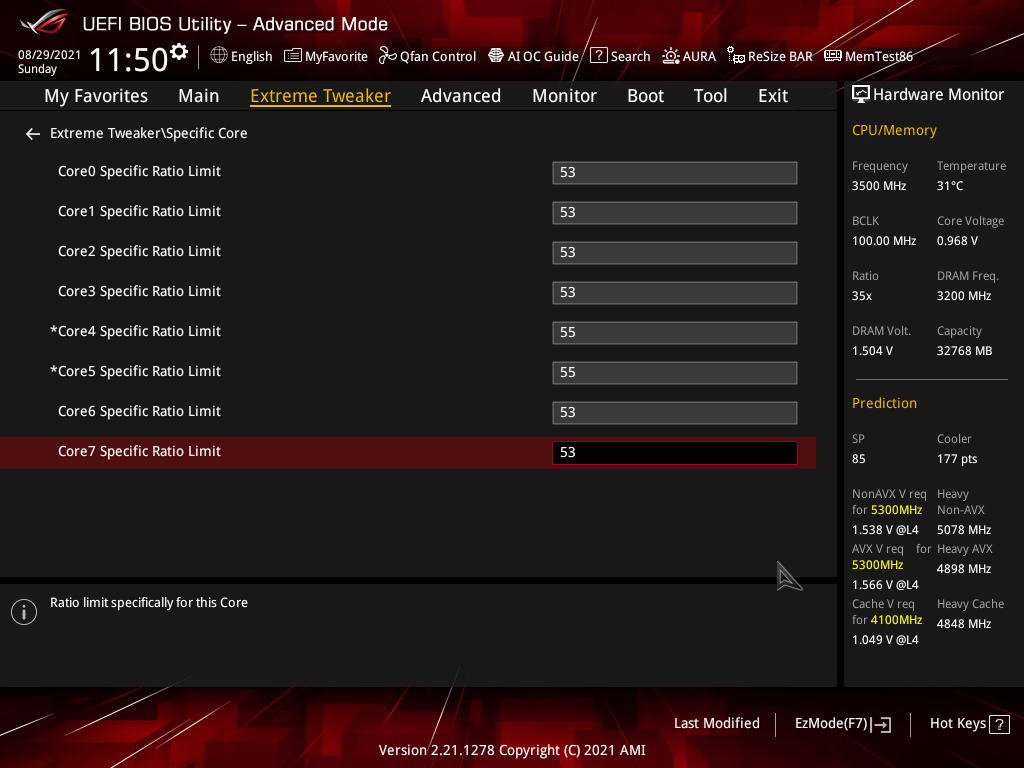Click 32768 MB capacity value
This screenshot has height=768, width=1024.
click(965, 351)
